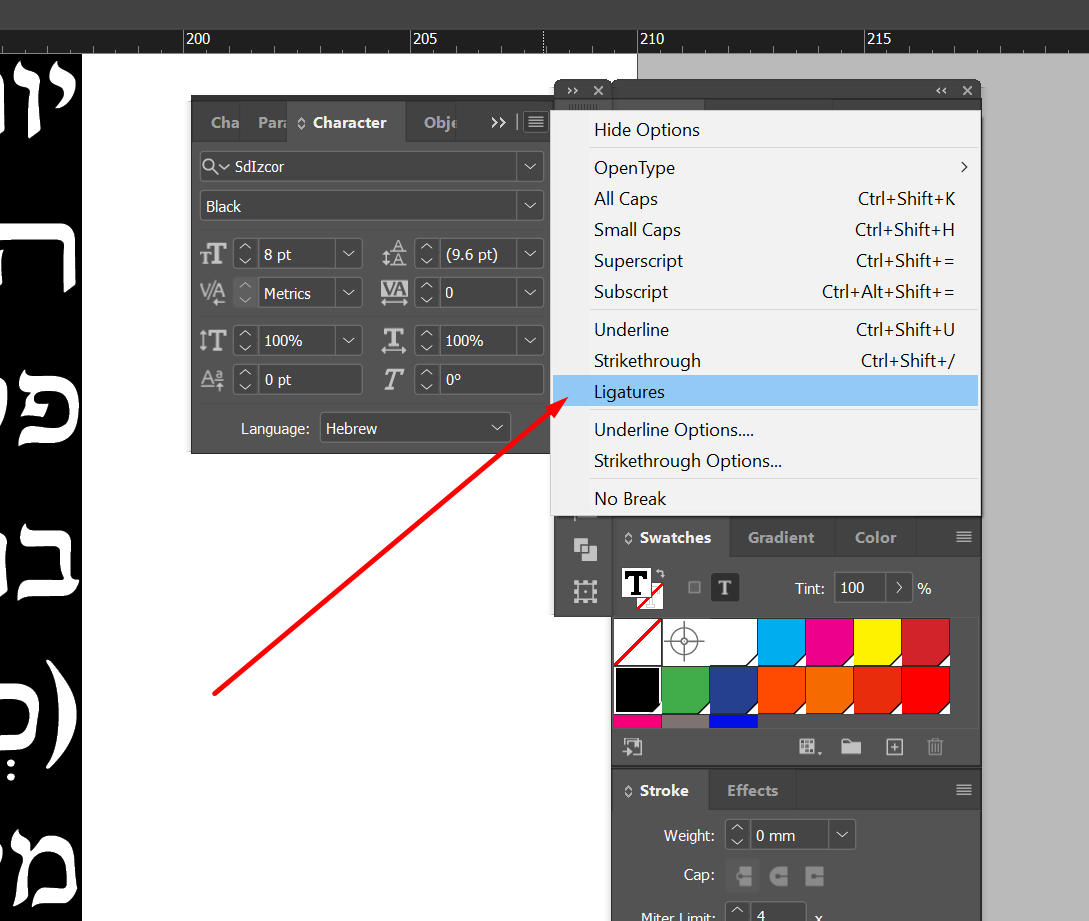Select Formatting affects text T toggle
Viewport: 1089px width, 921px height.
724,588
